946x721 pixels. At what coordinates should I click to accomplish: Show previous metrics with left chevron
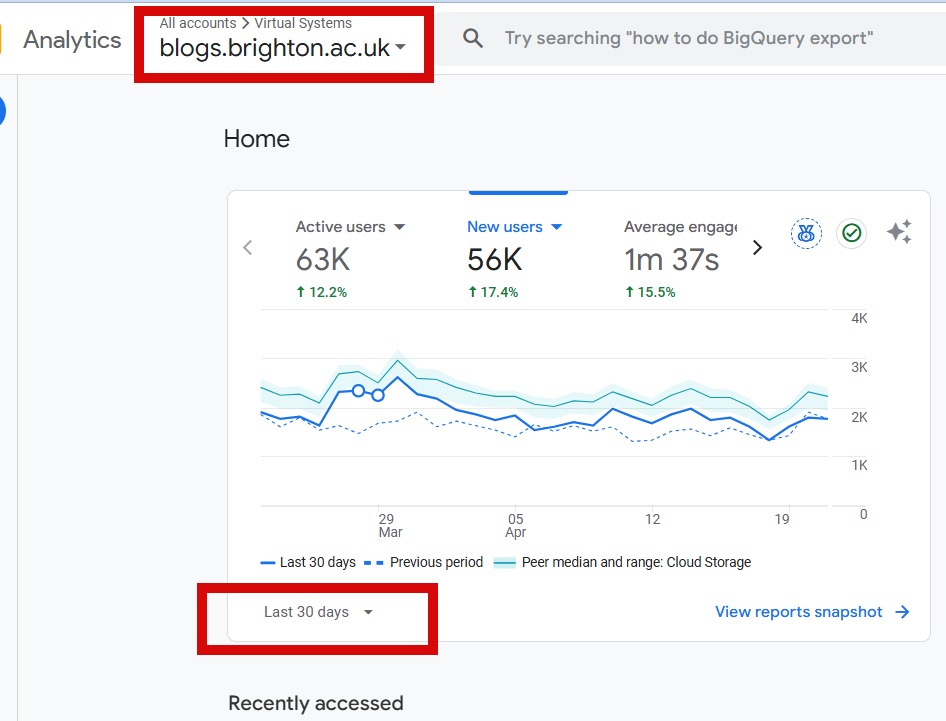248,248
